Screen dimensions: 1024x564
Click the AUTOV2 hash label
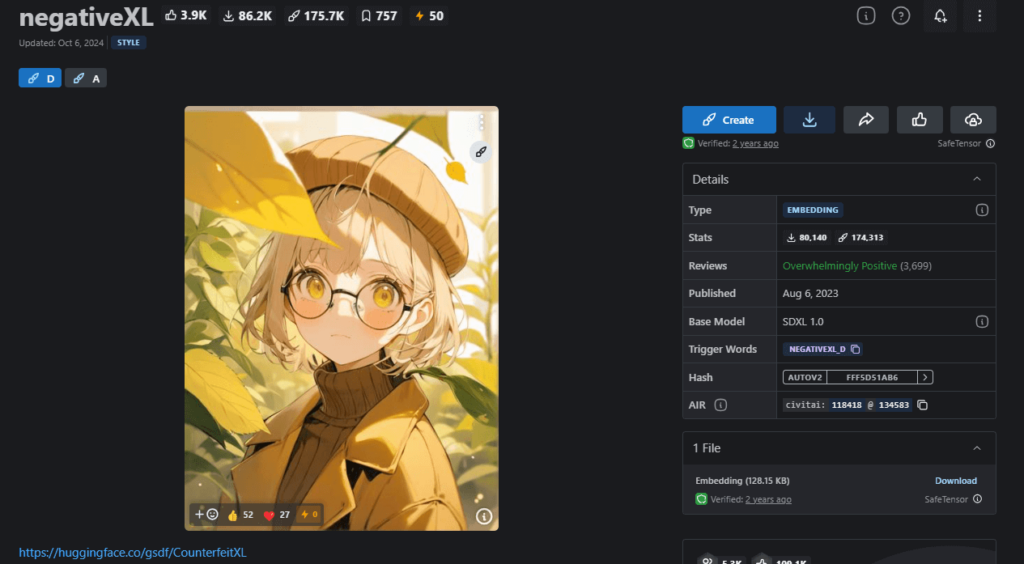(x=805, y=377)
